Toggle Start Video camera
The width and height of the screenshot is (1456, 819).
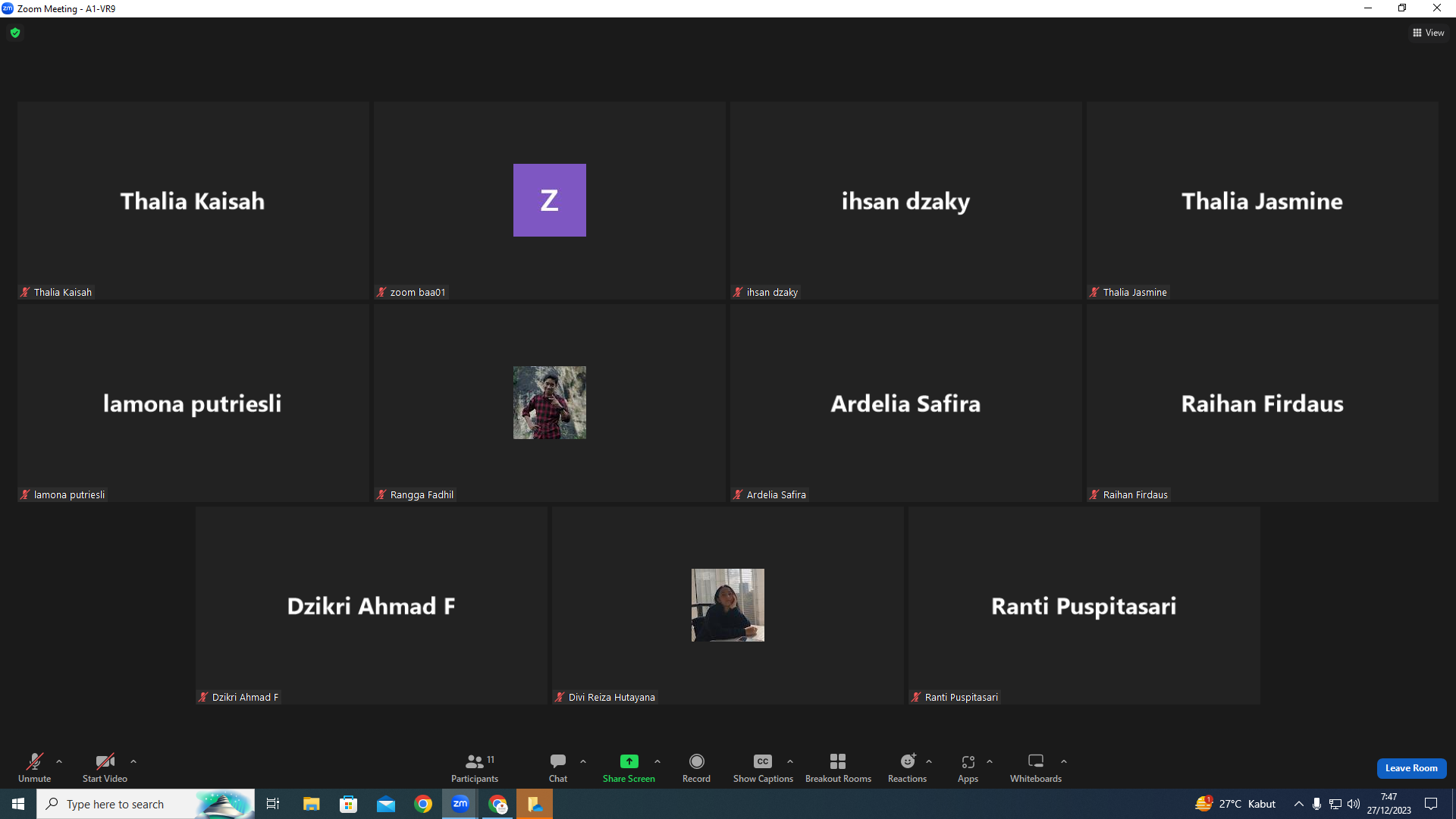[x=105, y=767]
